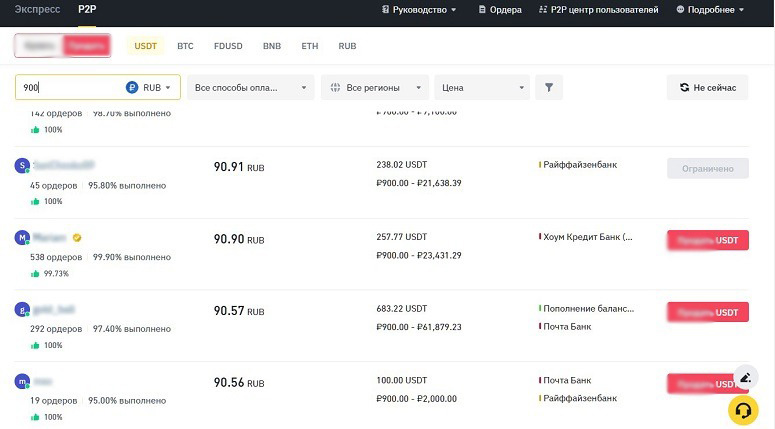Click the globe icon in regions filter
Screen dimensions: 775x429
335,87
